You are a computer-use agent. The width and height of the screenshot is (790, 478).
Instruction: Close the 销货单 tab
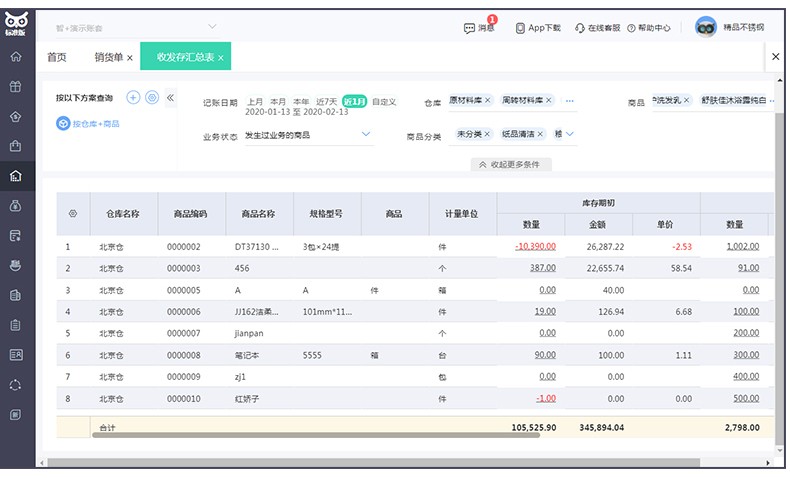[129, 58]
